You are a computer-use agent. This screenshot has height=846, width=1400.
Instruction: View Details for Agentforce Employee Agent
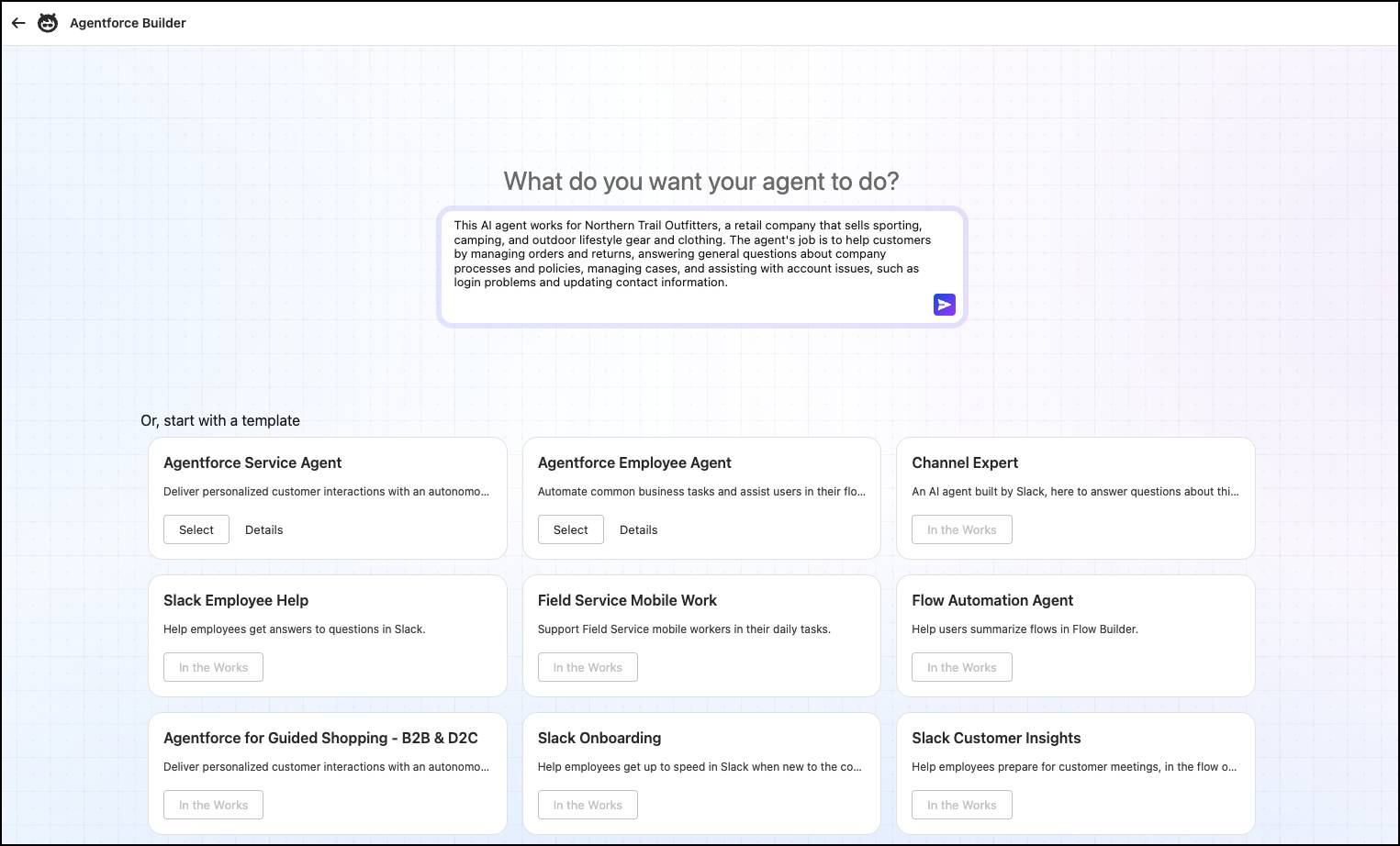coord(639,529)
